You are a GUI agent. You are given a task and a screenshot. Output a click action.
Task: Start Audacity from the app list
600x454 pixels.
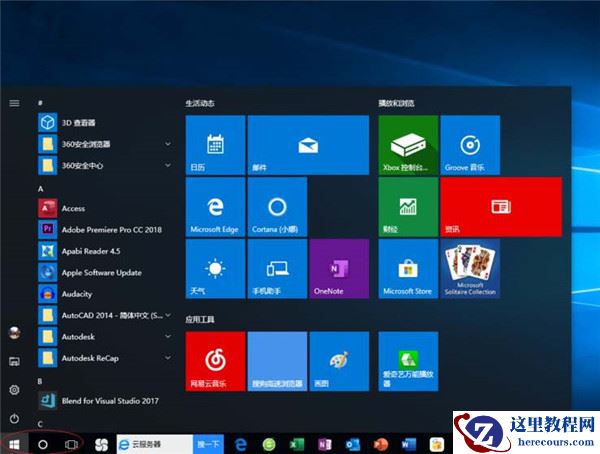point(103,294)
